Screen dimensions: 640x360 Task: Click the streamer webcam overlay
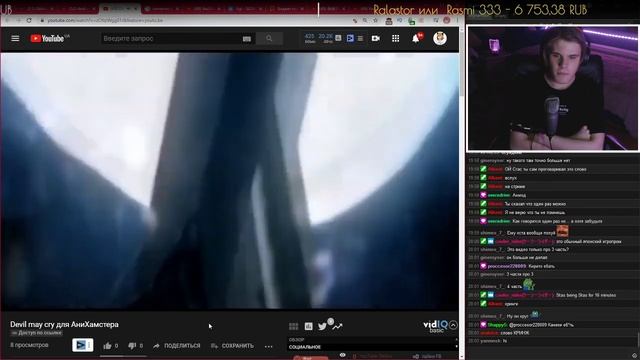tap(553, 88)
